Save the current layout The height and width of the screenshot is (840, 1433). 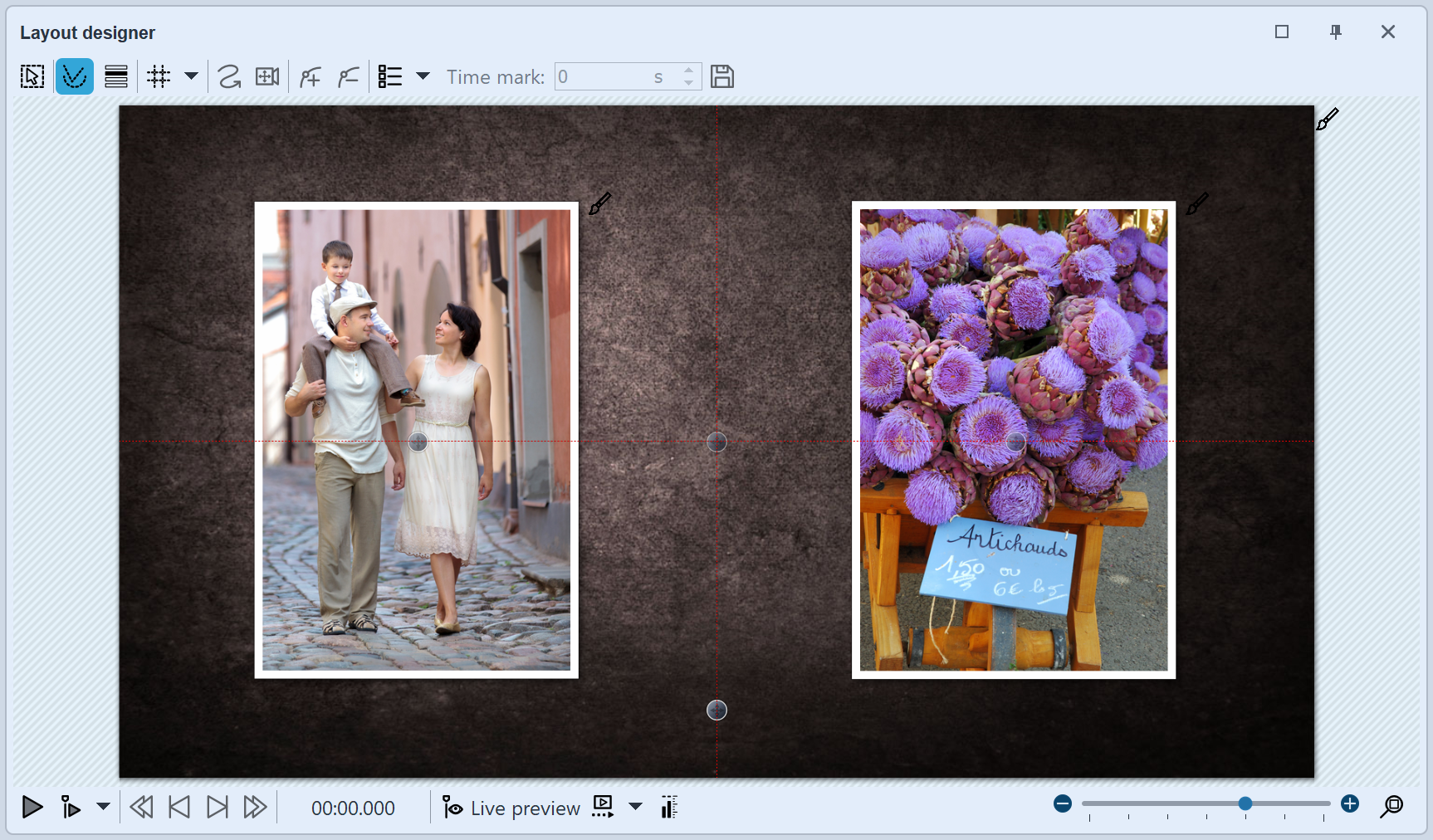coord(721,76)
